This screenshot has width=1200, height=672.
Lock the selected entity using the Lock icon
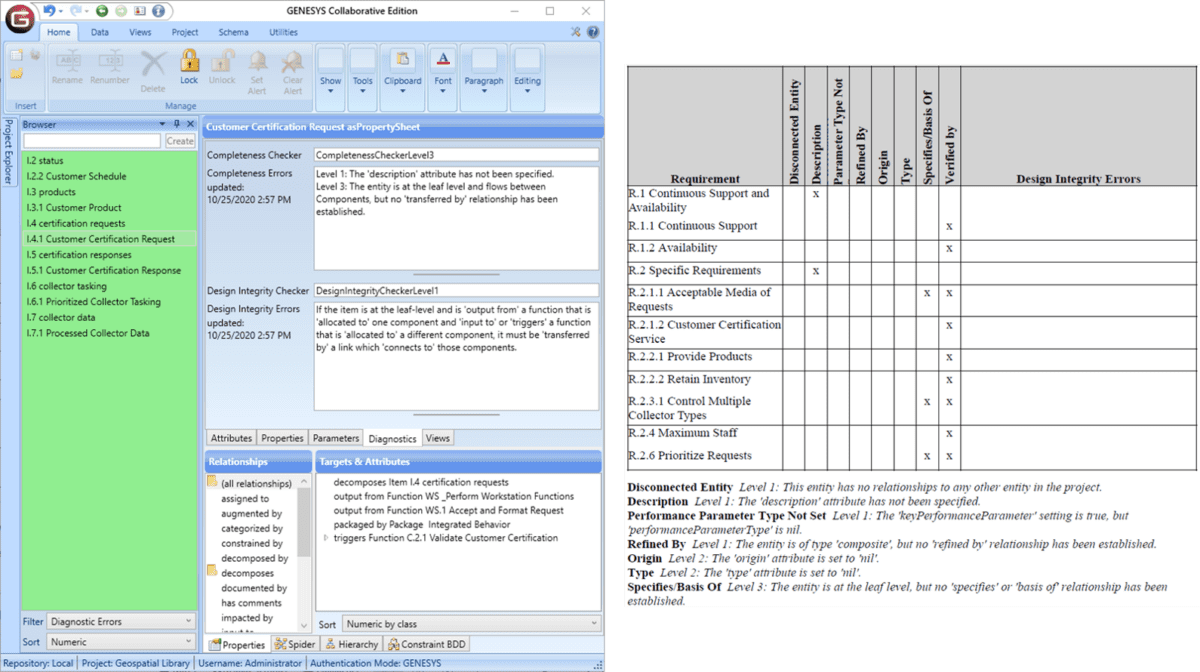coord(189,62)
